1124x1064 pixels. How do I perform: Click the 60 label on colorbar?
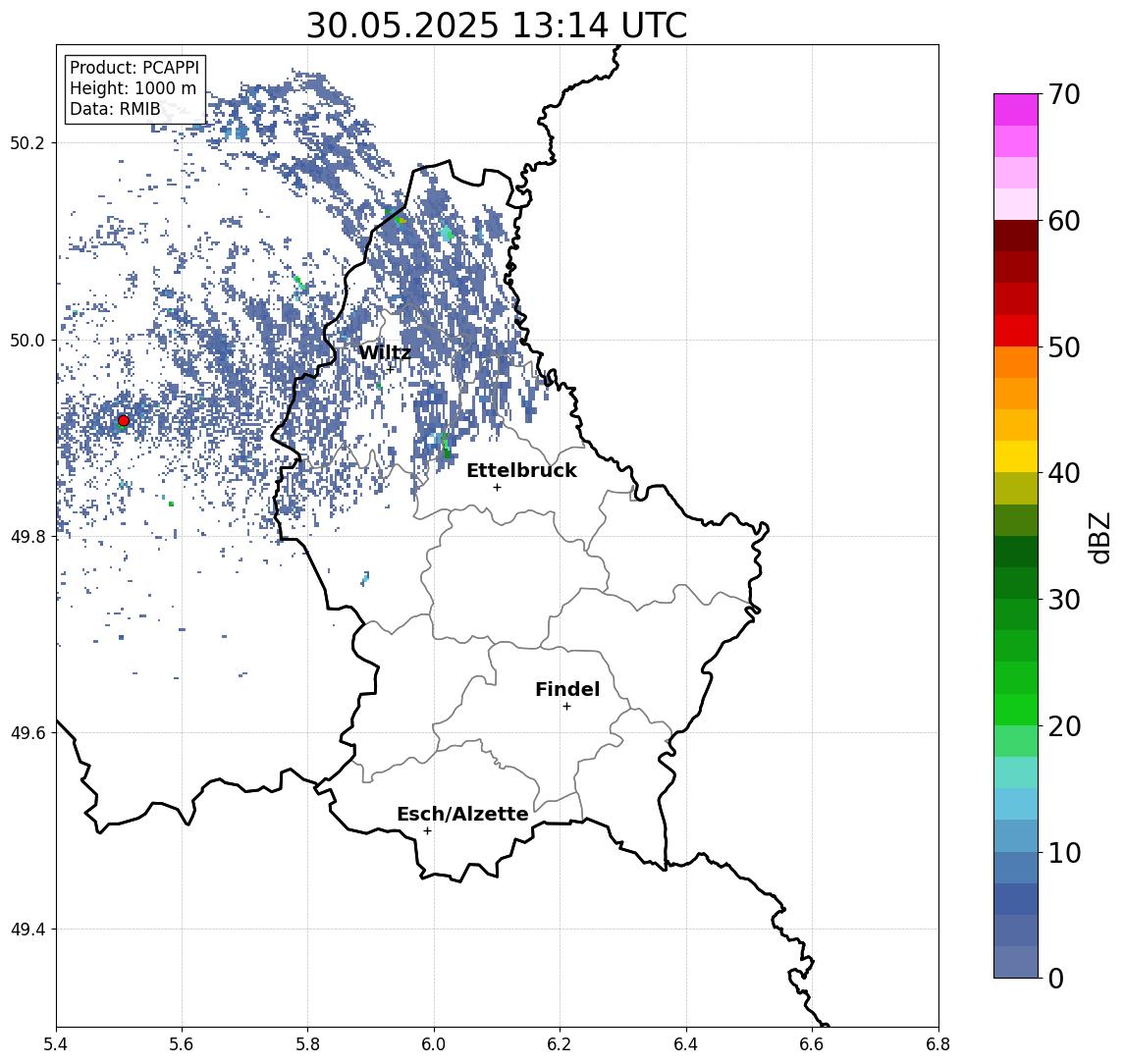click(1064, 222)
